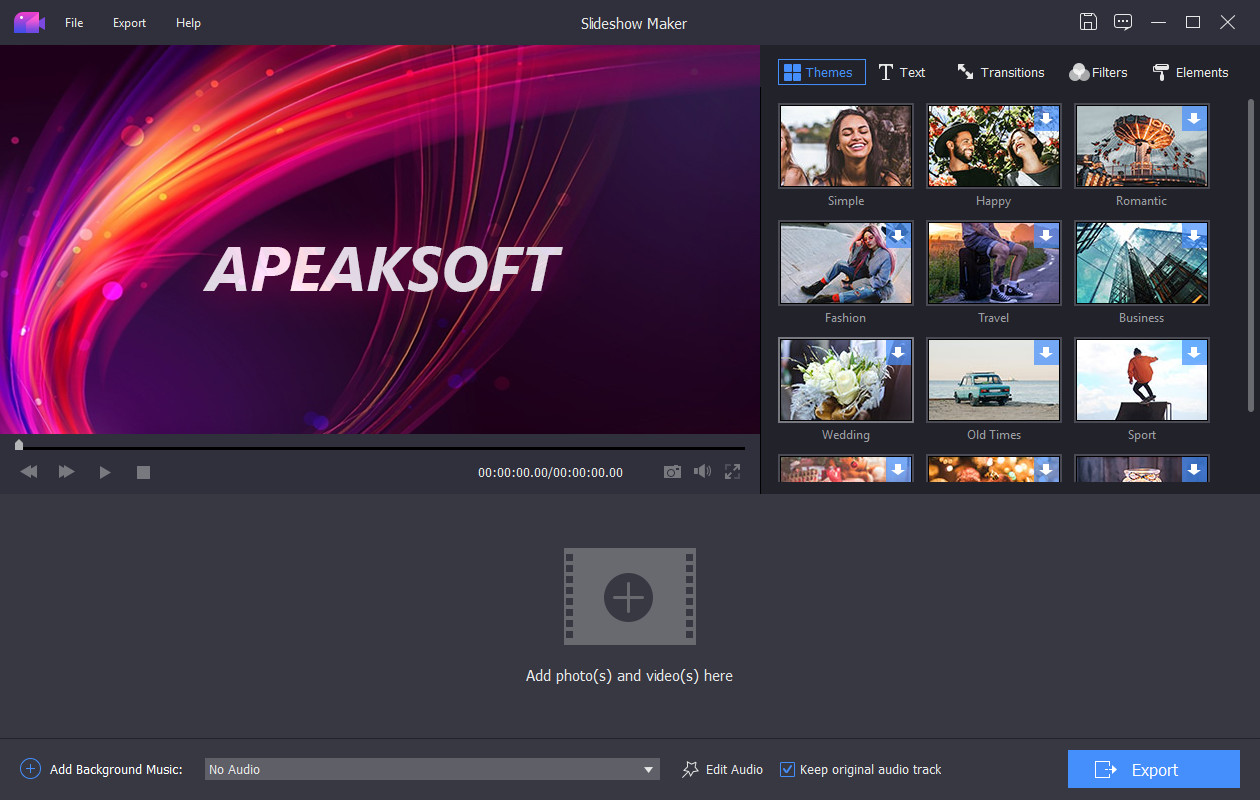Click the Add Background Music plus icon
1260x800 pixels.
point(30,769)
